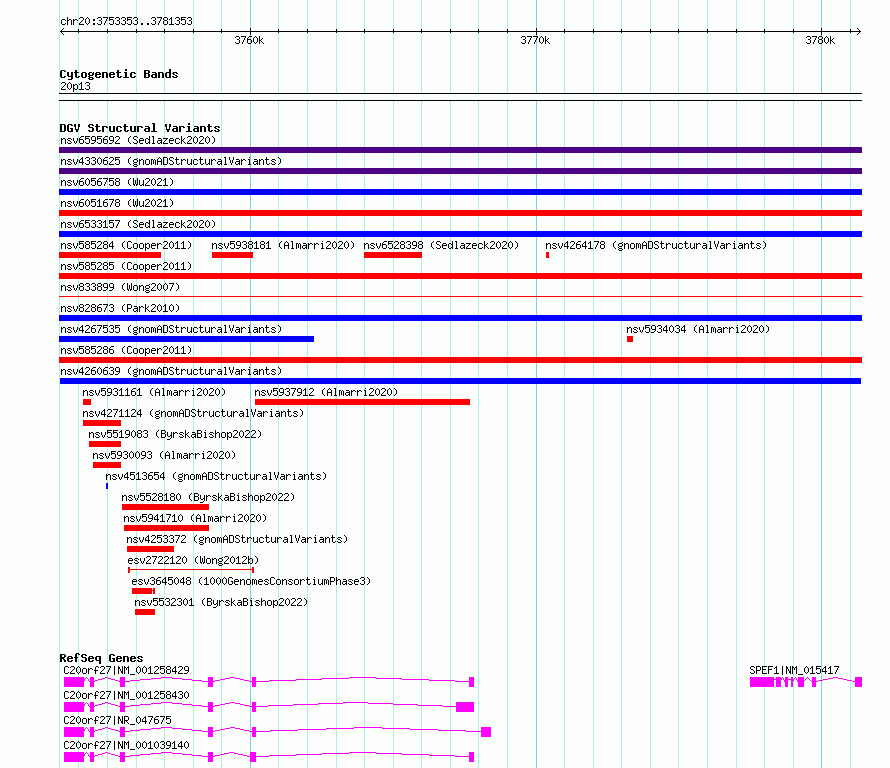Select the nsv4253372 gnomAD variant label
Screen dimensions: 890x768
[x=237, y=539]
